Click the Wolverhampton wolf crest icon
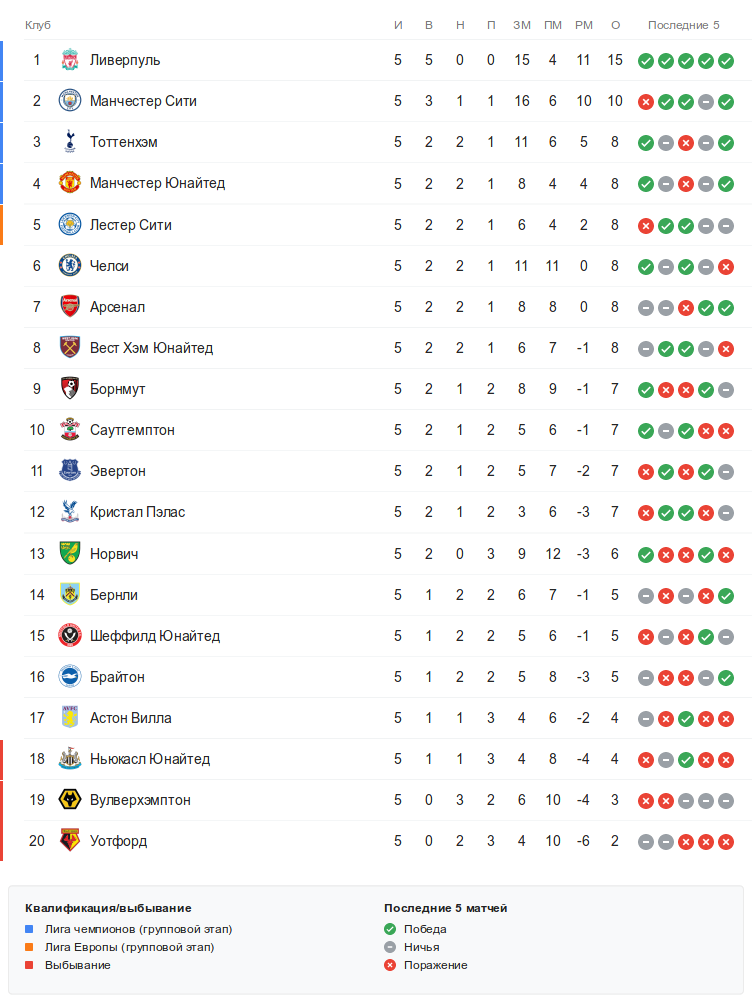 click(69, 800)
